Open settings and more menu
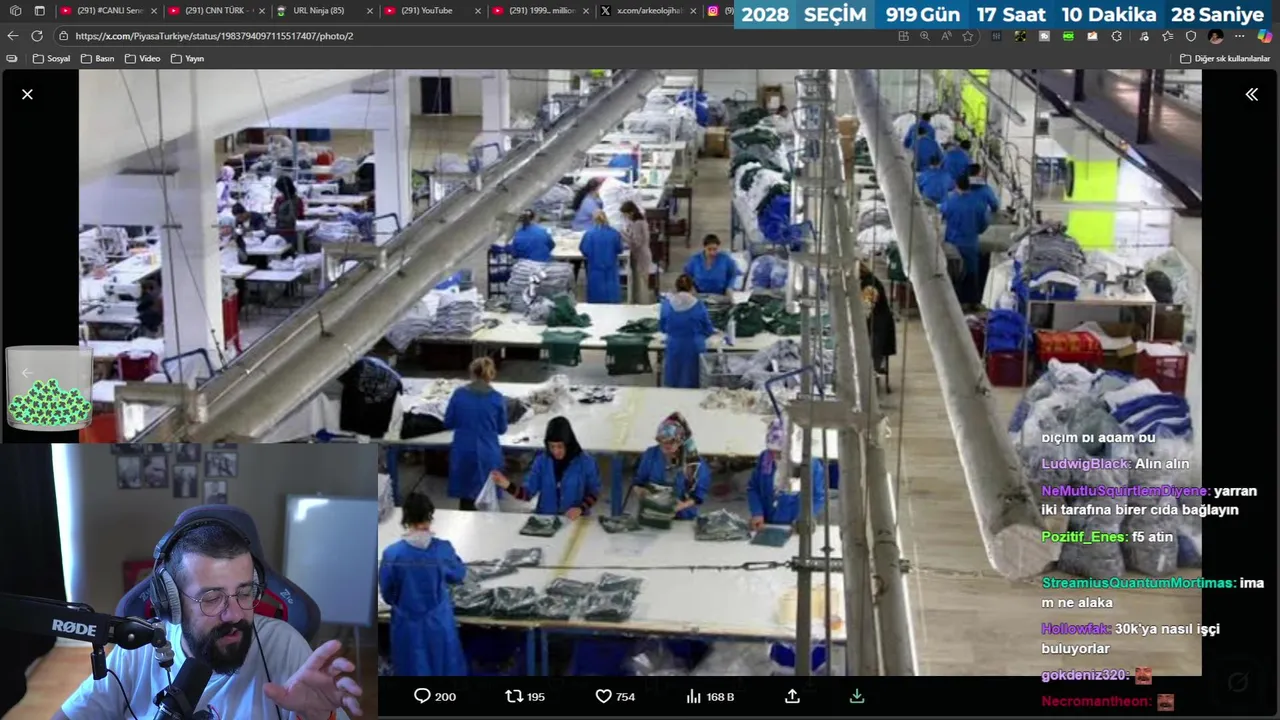This screenshot has width=1280, height=720. pos(1240,36)
